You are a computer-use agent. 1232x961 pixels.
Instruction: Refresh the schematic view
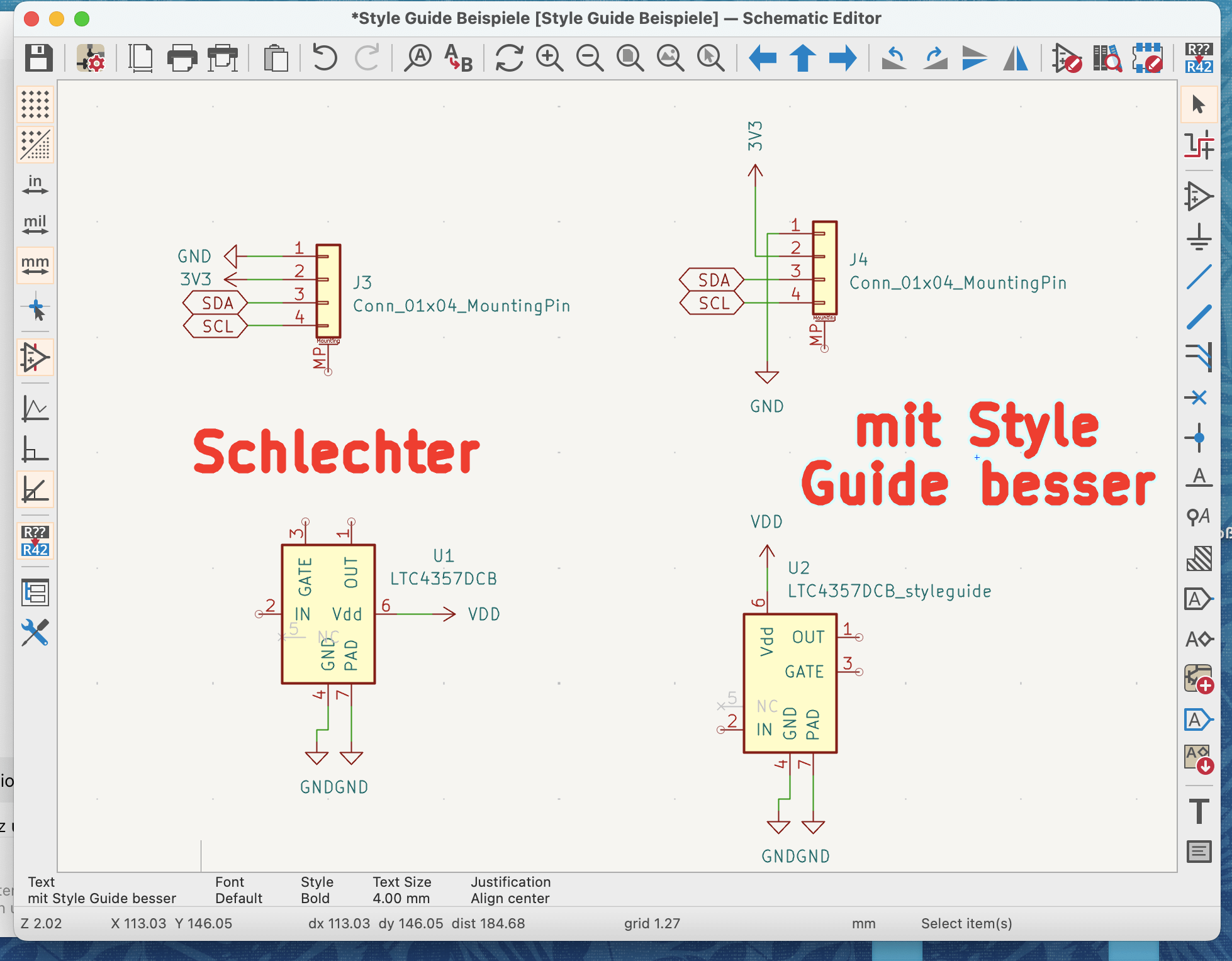tap(509, 58)
